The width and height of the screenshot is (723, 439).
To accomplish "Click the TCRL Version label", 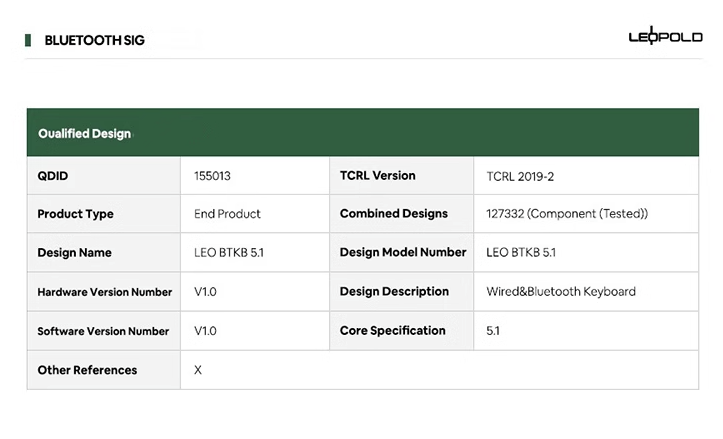I will [378, 176].
